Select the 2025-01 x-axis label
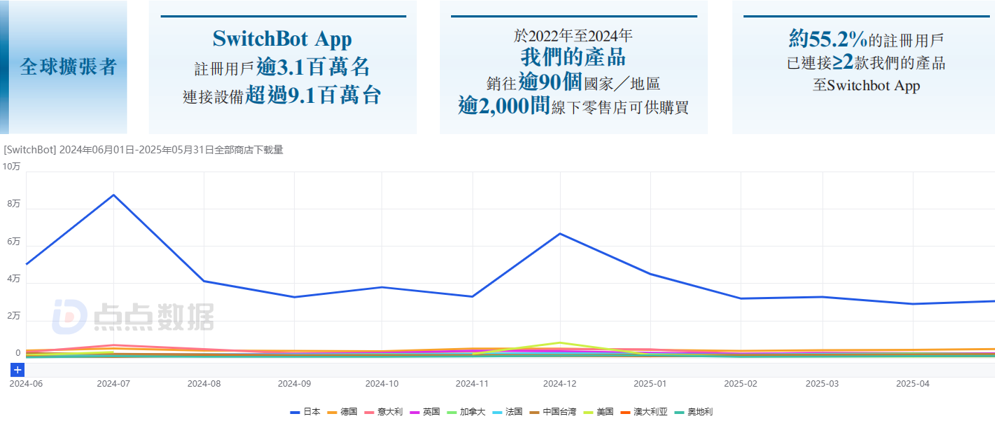The width and height of the screenshot is (995, 432). (x=650, y=384)
